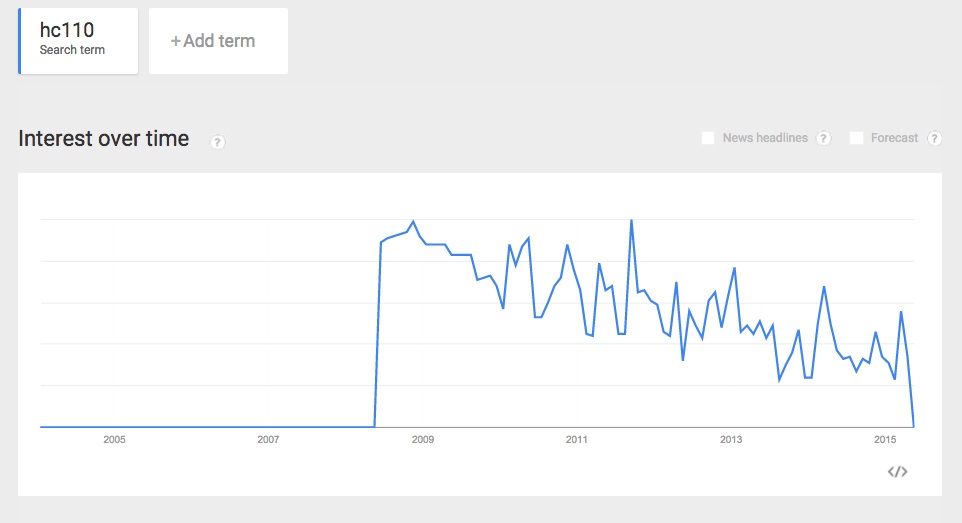Click the Interest over time heading
This screenshot has height=523, width=962.
click(103, 139)
